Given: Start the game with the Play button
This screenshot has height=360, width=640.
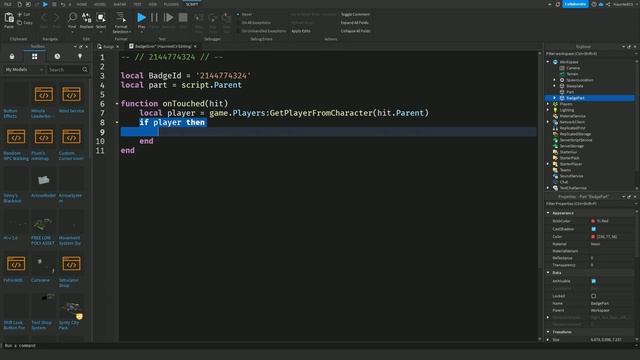Looking at the screenshot, I should (141, 18).
